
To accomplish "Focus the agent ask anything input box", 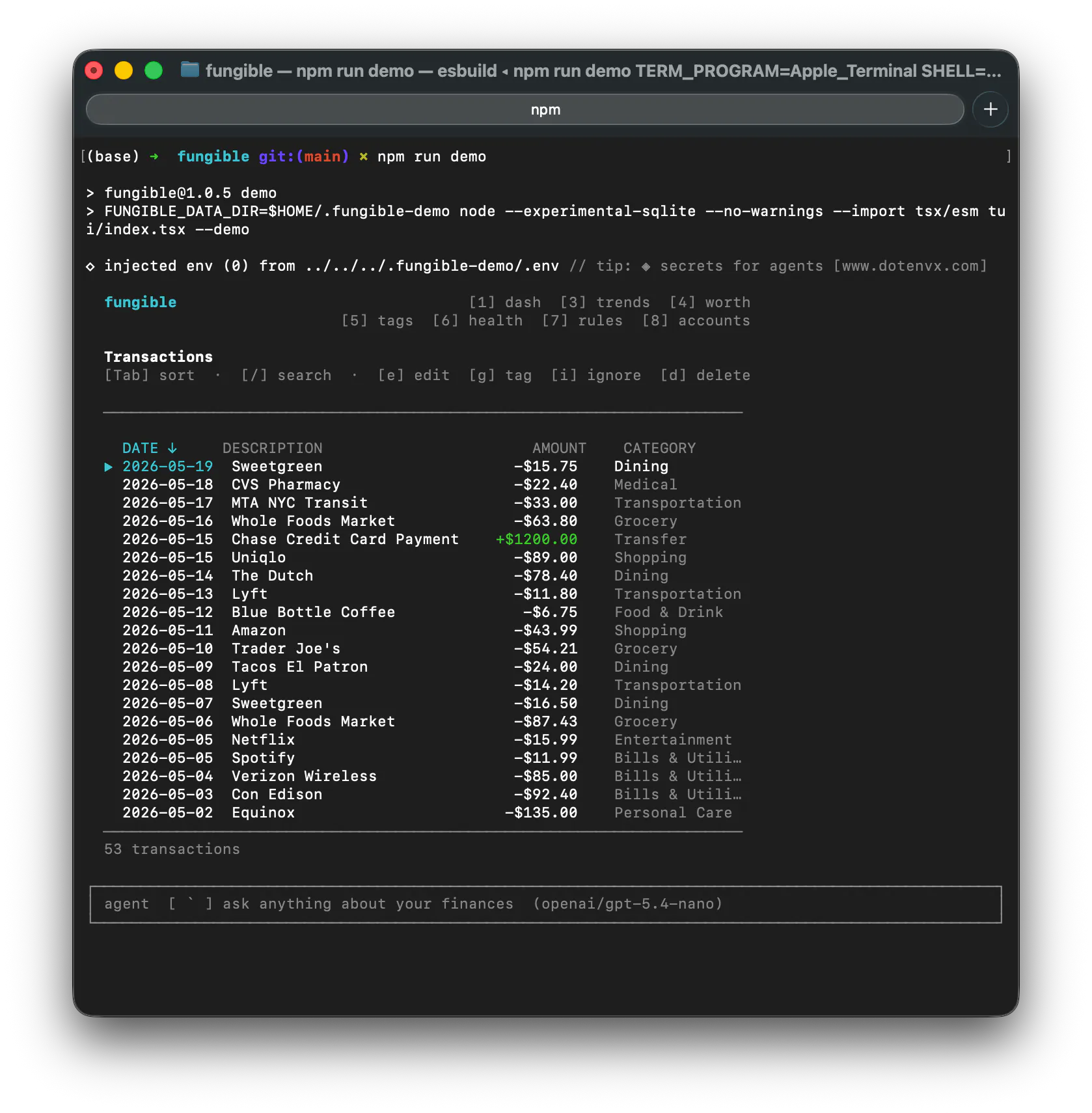I will (545, 904).
